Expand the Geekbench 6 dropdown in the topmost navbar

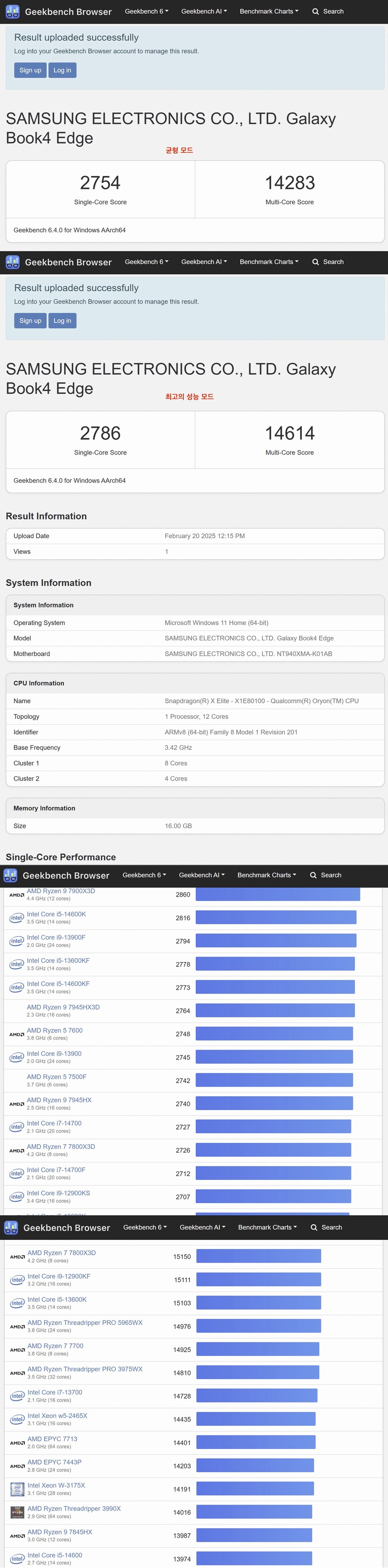pos(146,12)
